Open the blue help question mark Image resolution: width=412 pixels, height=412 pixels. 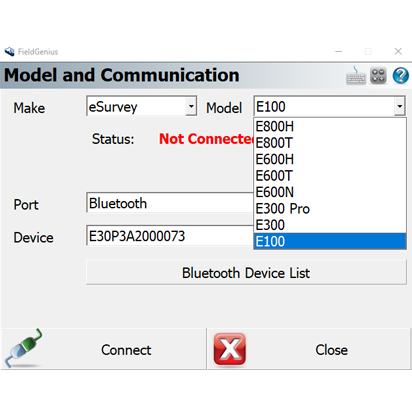401,75
